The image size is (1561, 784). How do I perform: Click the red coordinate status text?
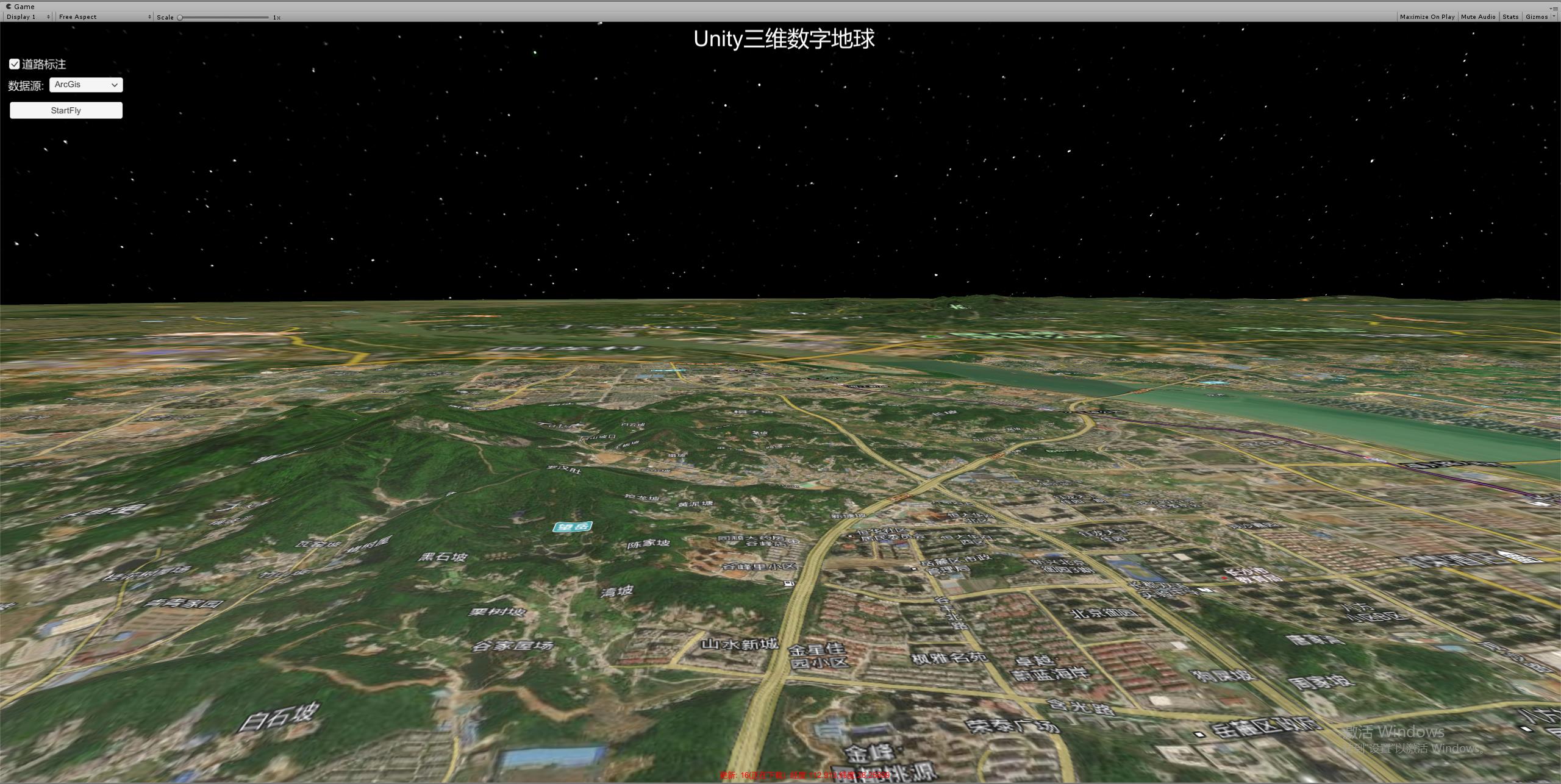tap(804, 775)
